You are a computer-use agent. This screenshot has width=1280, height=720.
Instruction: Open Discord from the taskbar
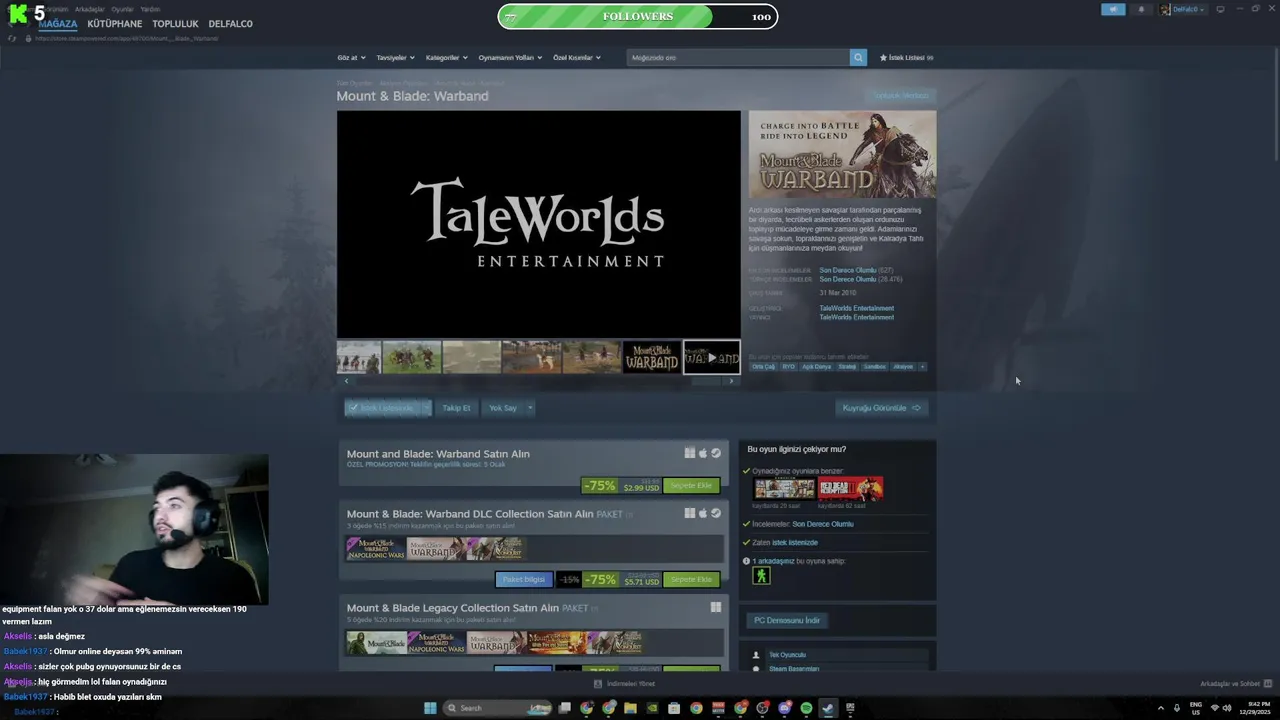[x=784, y=708]
